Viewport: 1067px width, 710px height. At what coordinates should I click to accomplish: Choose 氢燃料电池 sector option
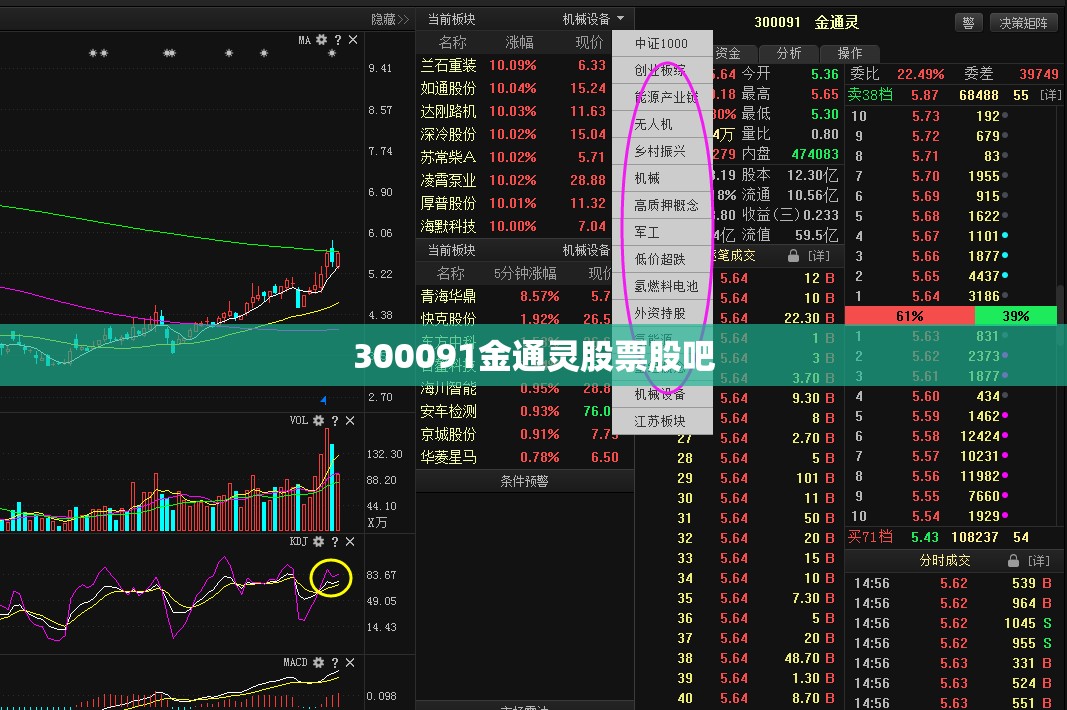coord(661,286)
